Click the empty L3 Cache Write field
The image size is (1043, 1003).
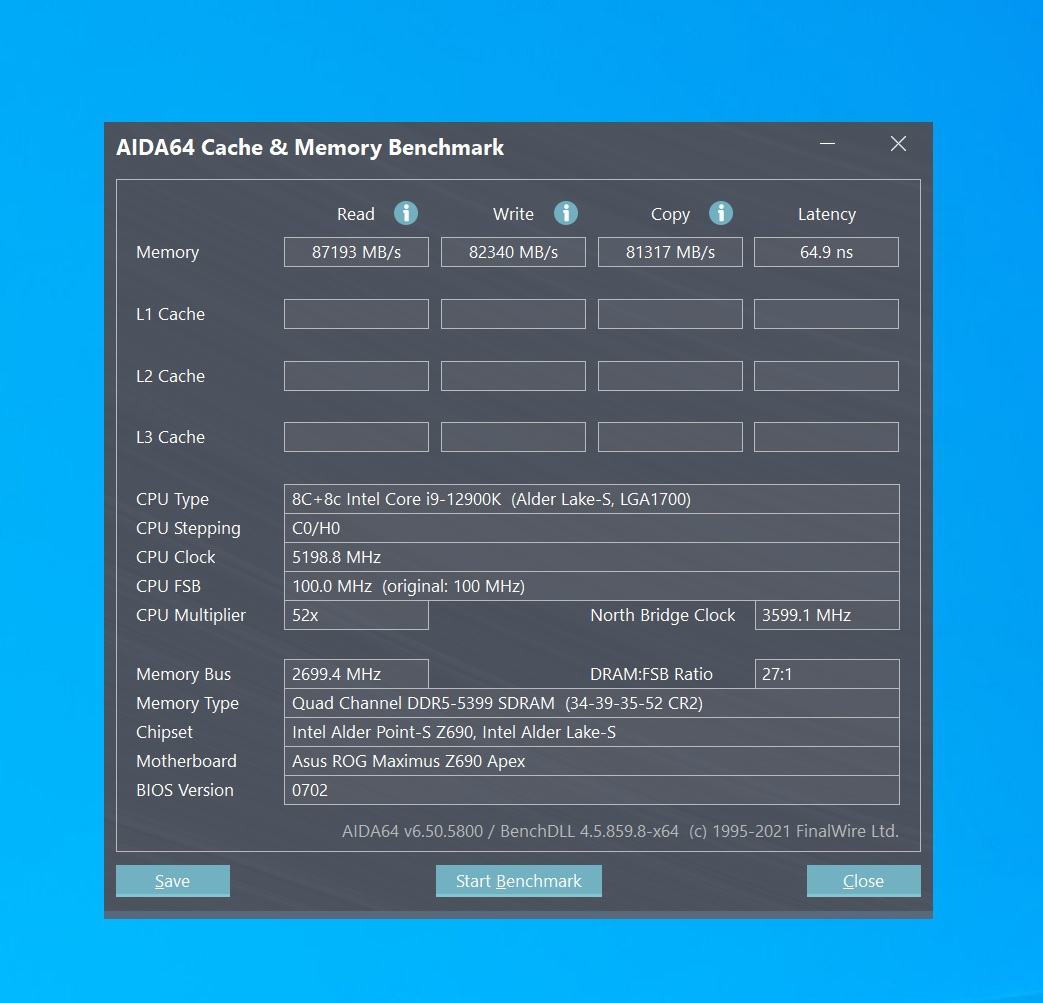(x=514, y=437)
